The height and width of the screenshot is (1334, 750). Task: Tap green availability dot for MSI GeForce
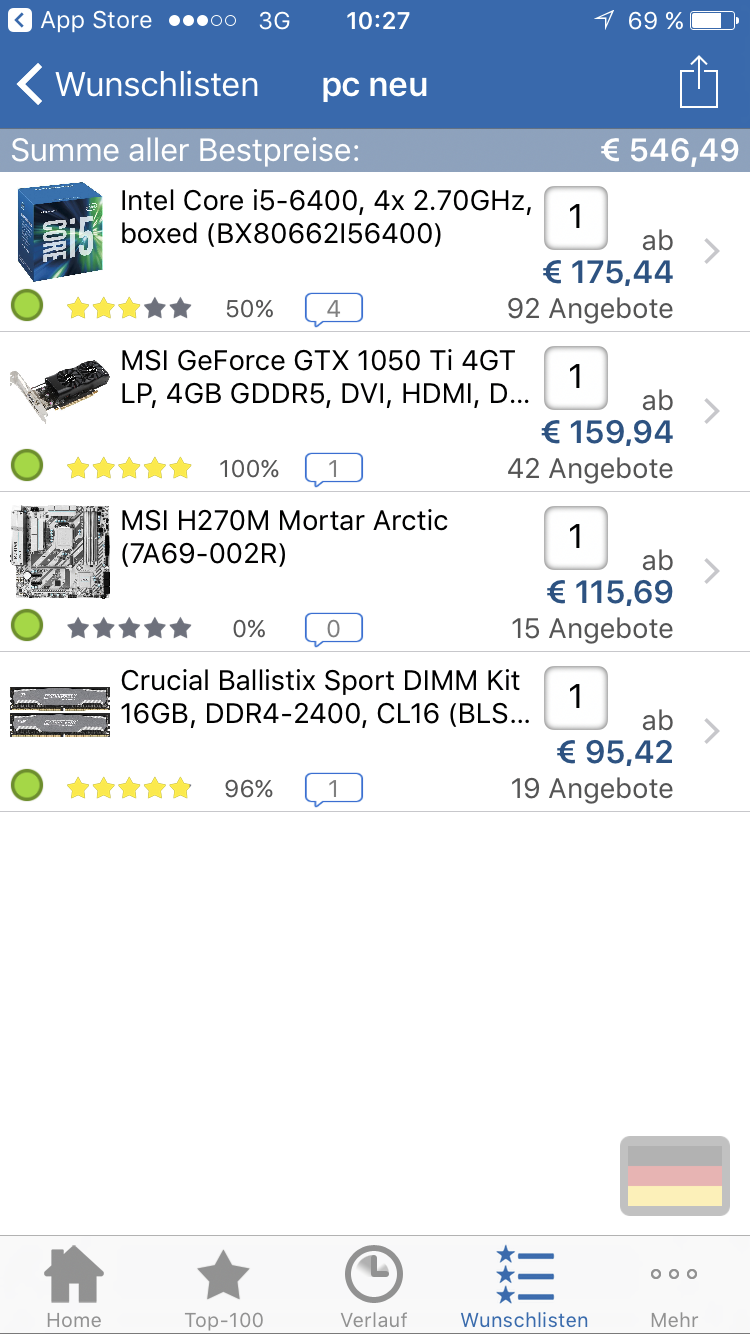pos(27,466)
